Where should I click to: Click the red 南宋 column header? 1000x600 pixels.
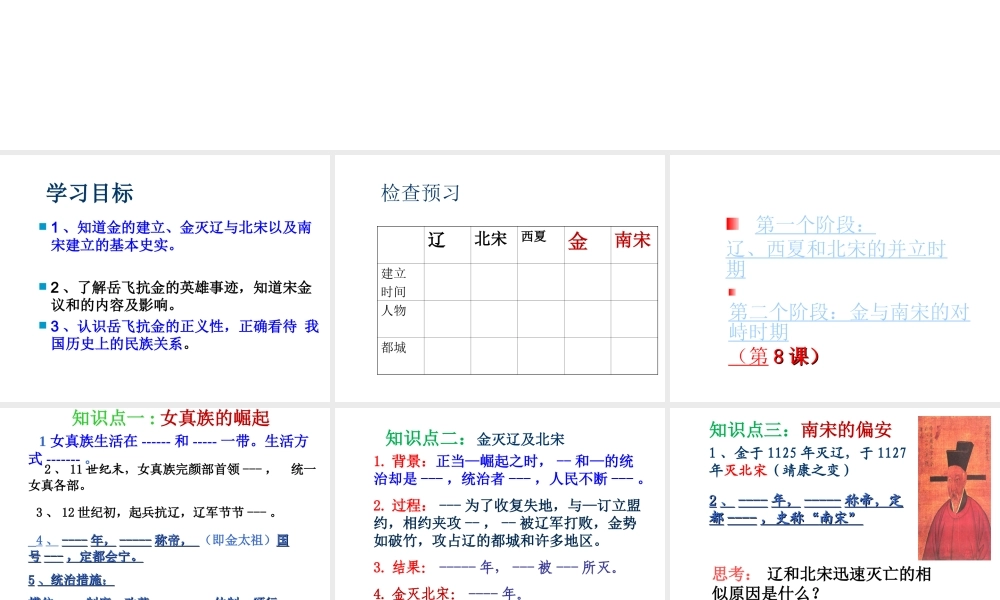tap(633, 243)
